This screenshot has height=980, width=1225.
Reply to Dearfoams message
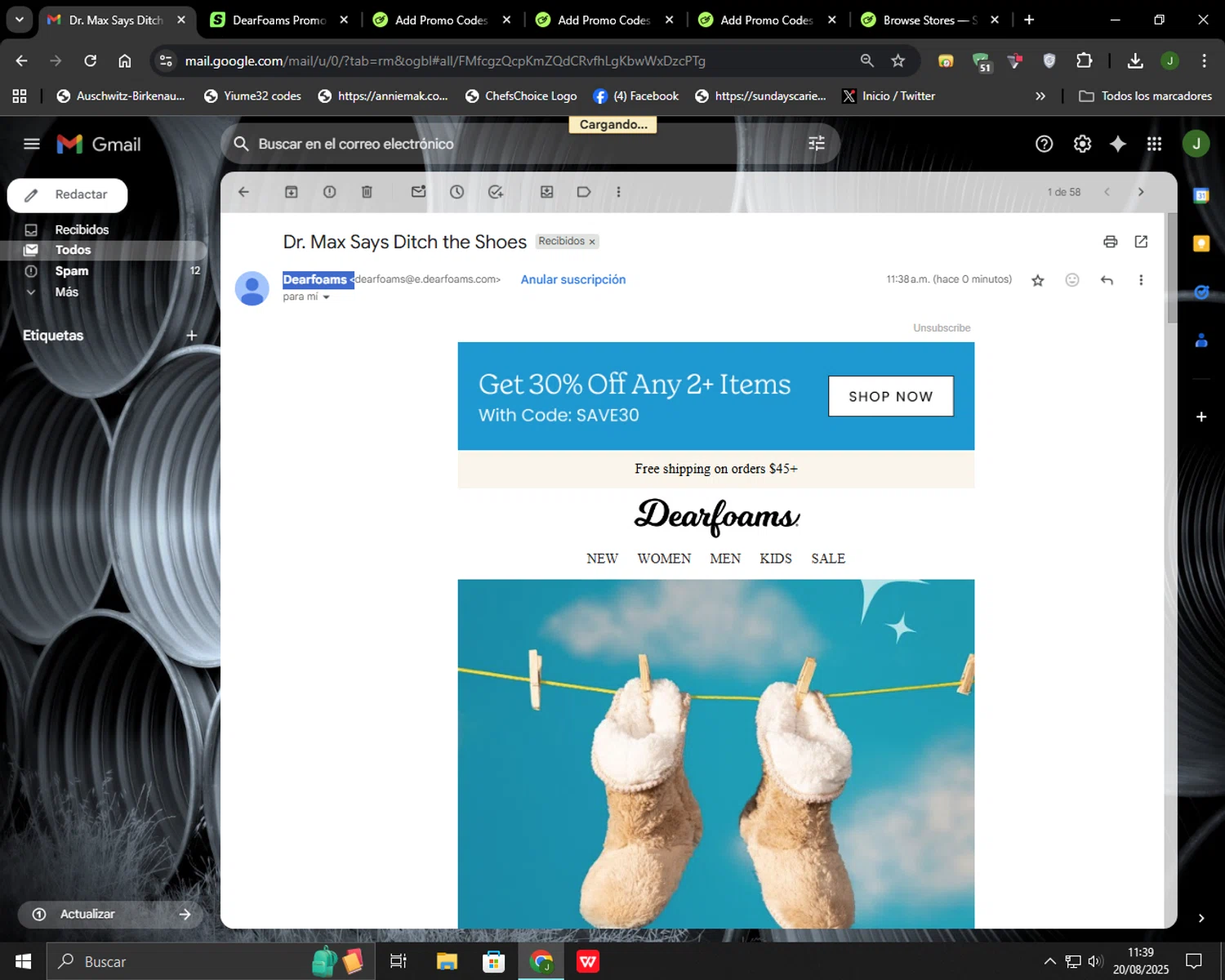pyautogui.click(x=1107, y=280)
